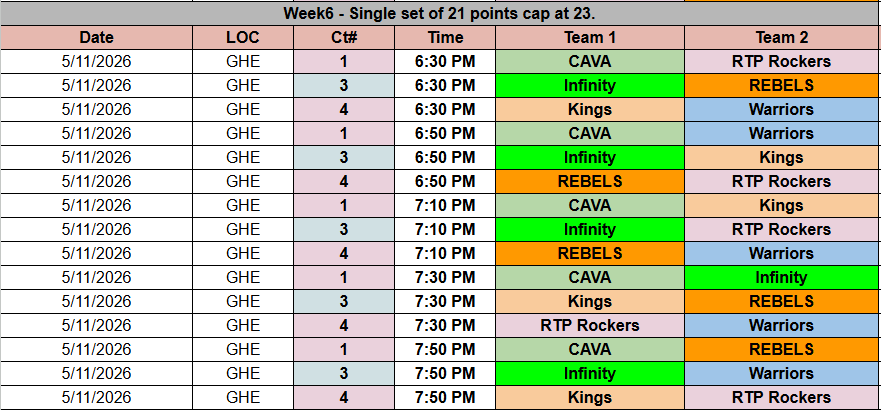Screen dimensions: 881x410
Task: Click the court 4 cell at 7:50 PM
Action: (343, 398)
